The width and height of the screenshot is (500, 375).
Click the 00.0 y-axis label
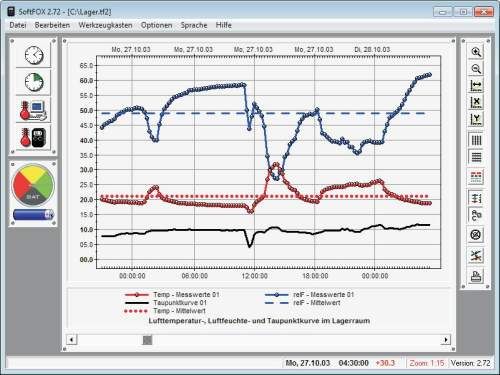click(x=86, y=259)
